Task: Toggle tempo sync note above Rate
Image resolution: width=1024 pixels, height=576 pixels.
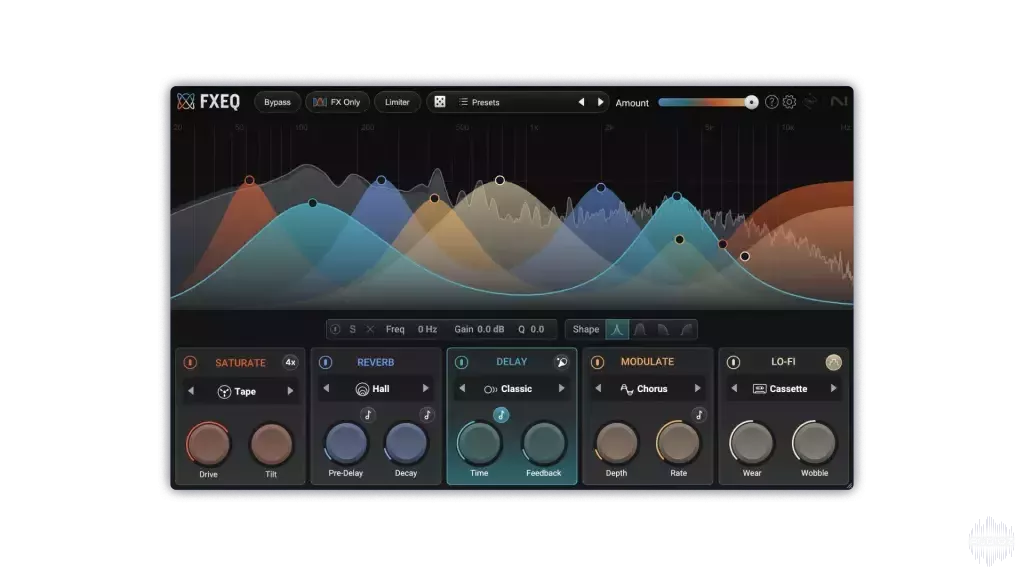Action: pos(699,415)
